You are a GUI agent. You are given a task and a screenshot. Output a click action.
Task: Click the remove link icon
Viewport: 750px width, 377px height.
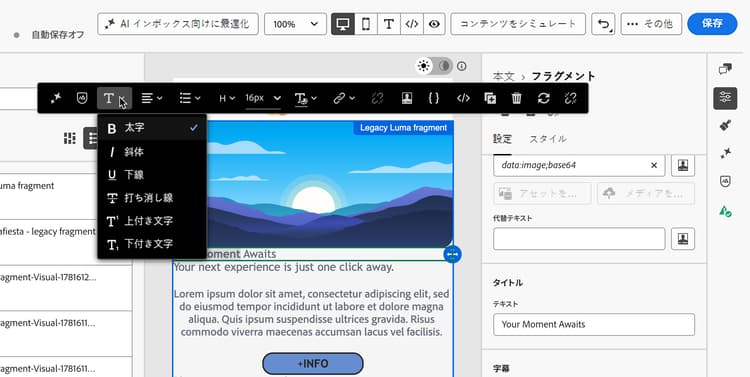(x=377, y=98)
